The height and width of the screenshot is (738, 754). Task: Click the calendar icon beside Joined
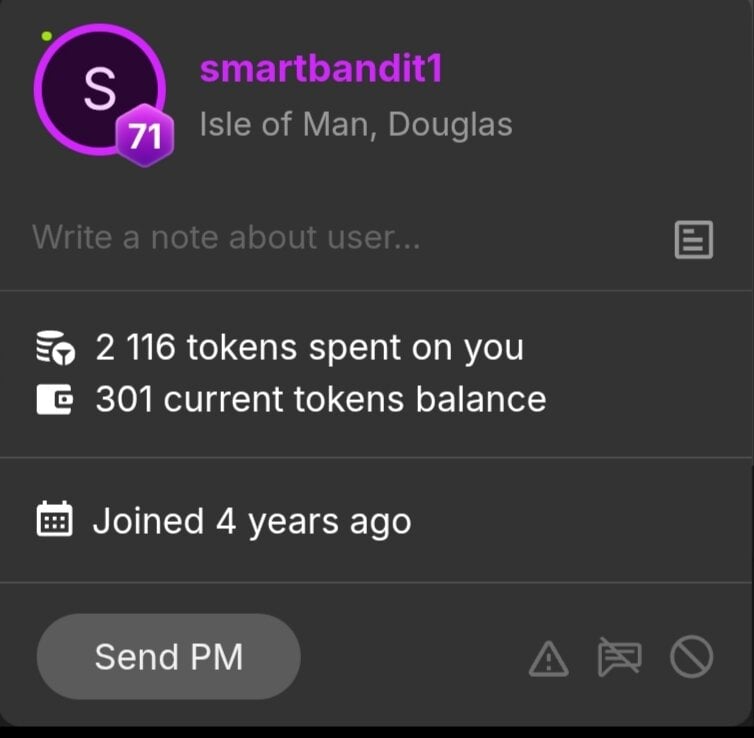pos(54,521)
